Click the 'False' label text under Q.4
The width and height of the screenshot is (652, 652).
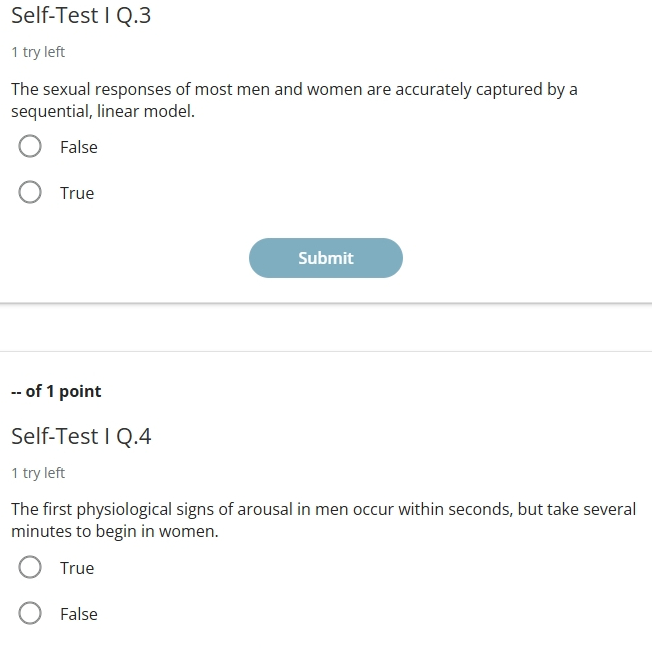[x=79, y=614]
